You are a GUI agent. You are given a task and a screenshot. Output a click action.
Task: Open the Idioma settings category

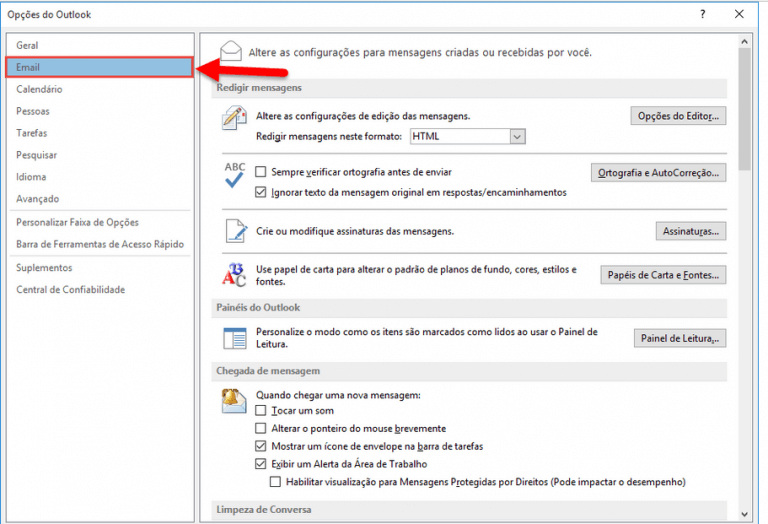pyautogui.click(x=100, y=177)
